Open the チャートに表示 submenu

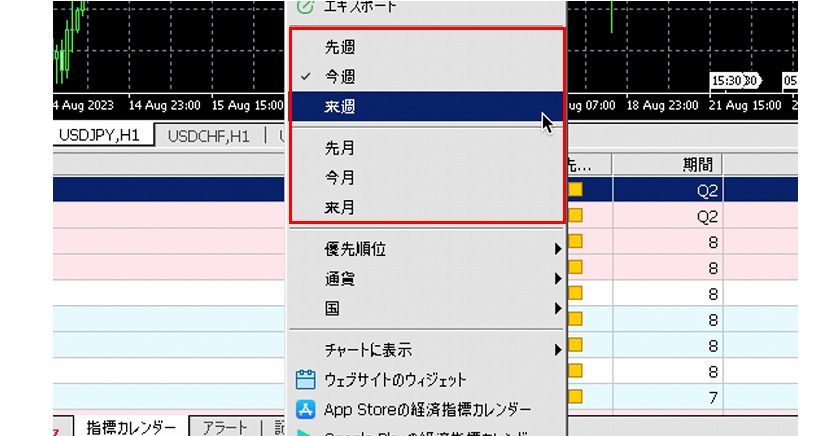[x=426, y=350]
